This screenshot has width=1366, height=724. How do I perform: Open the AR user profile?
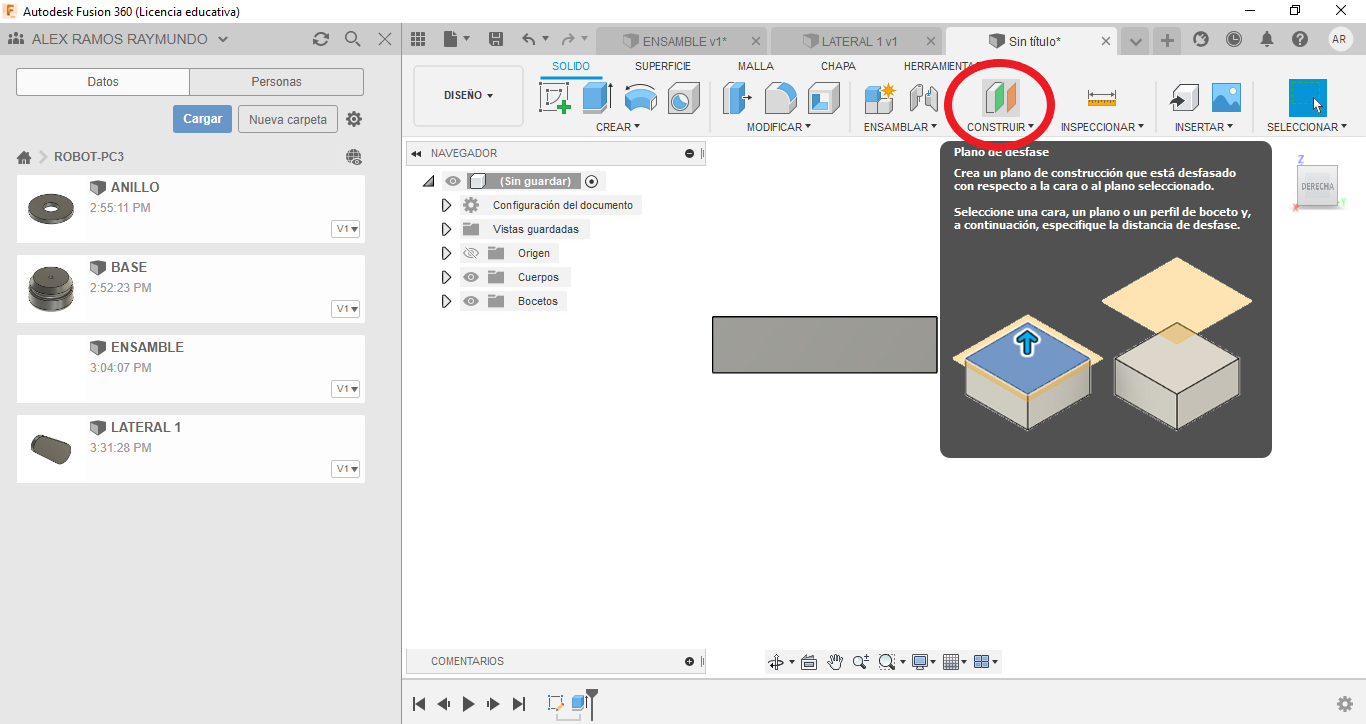(x=1340, y=39)
